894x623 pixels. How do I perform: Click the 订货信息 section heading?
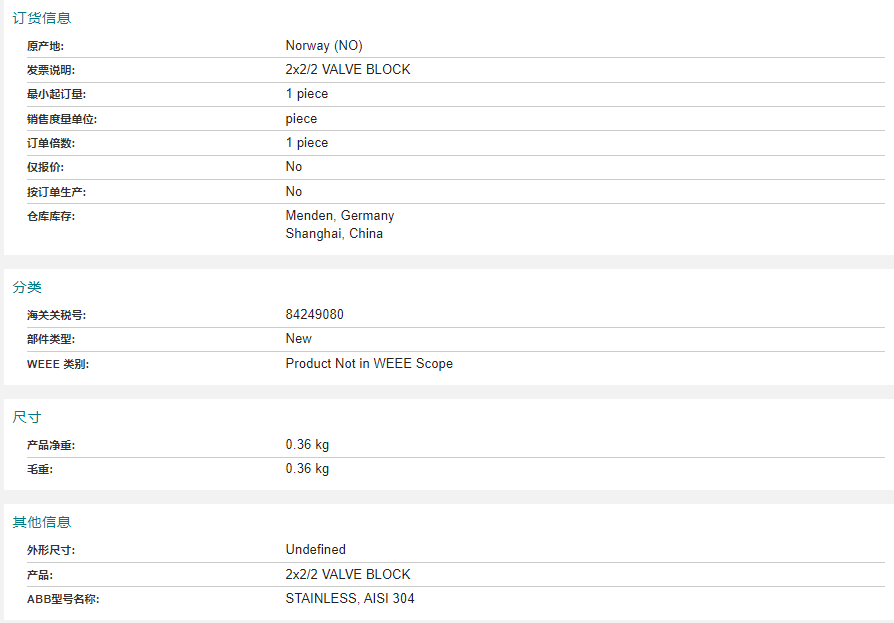point(42,18)
